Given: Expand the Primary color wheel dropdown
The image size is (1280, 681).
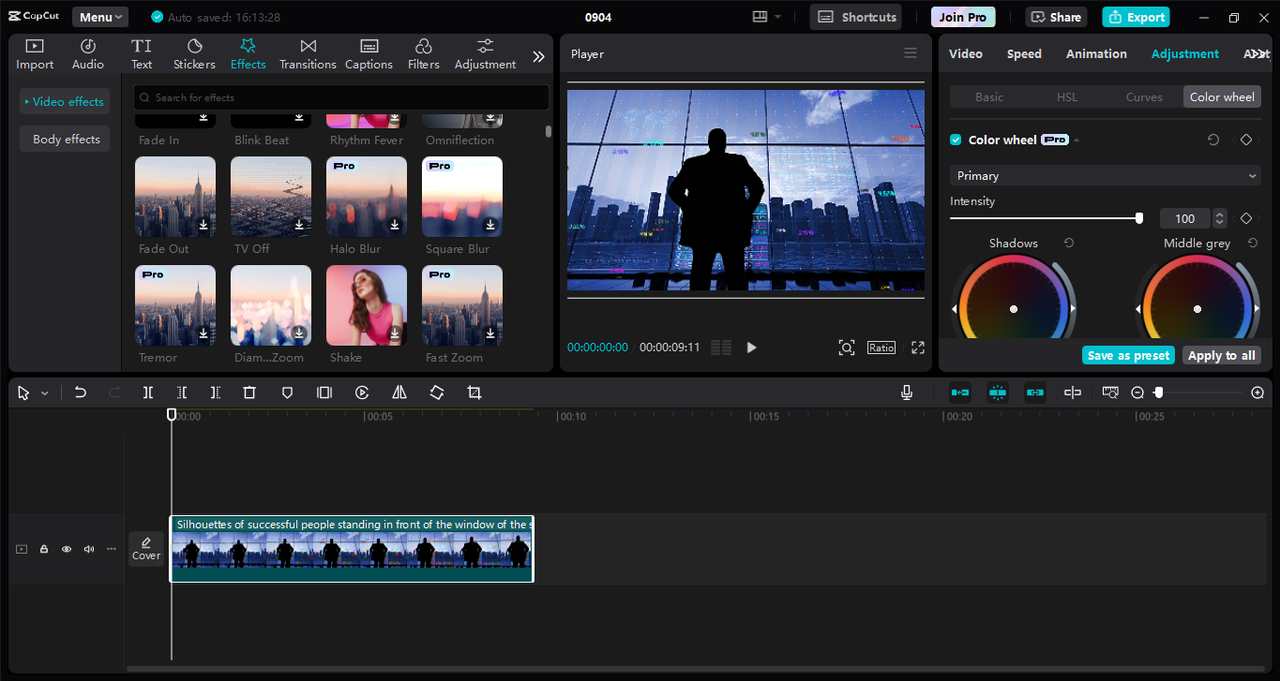Looking at the screenshot, I should 1105,175.
